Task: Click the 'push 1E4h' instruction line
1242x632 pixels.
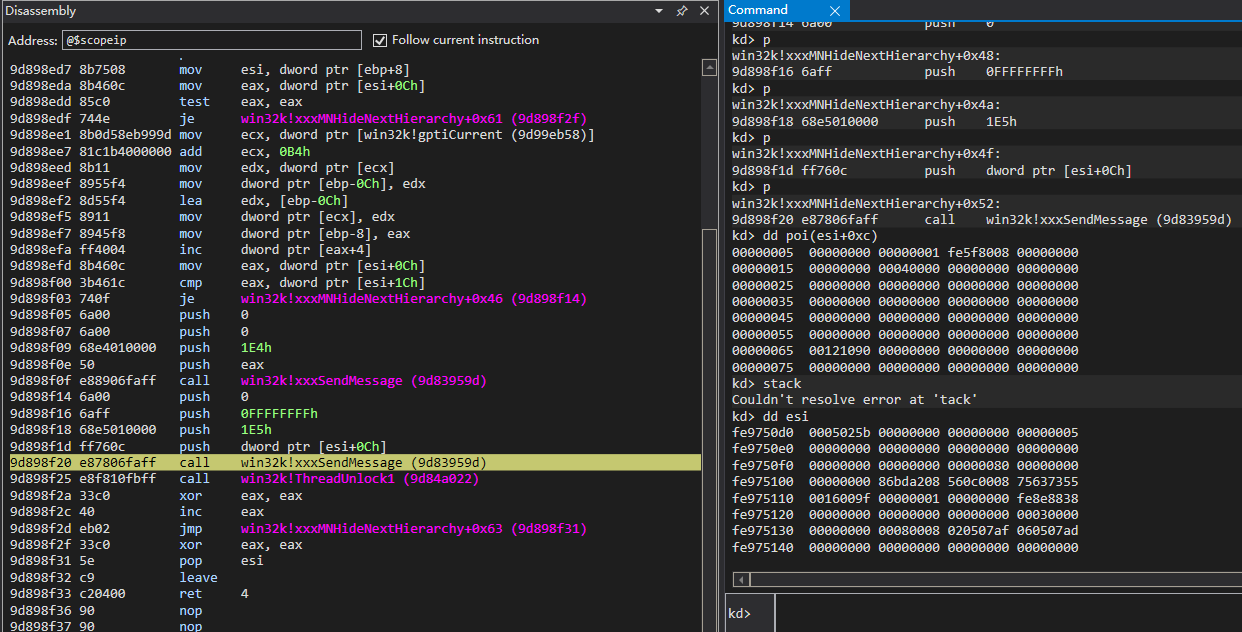Action: point(355,348)
